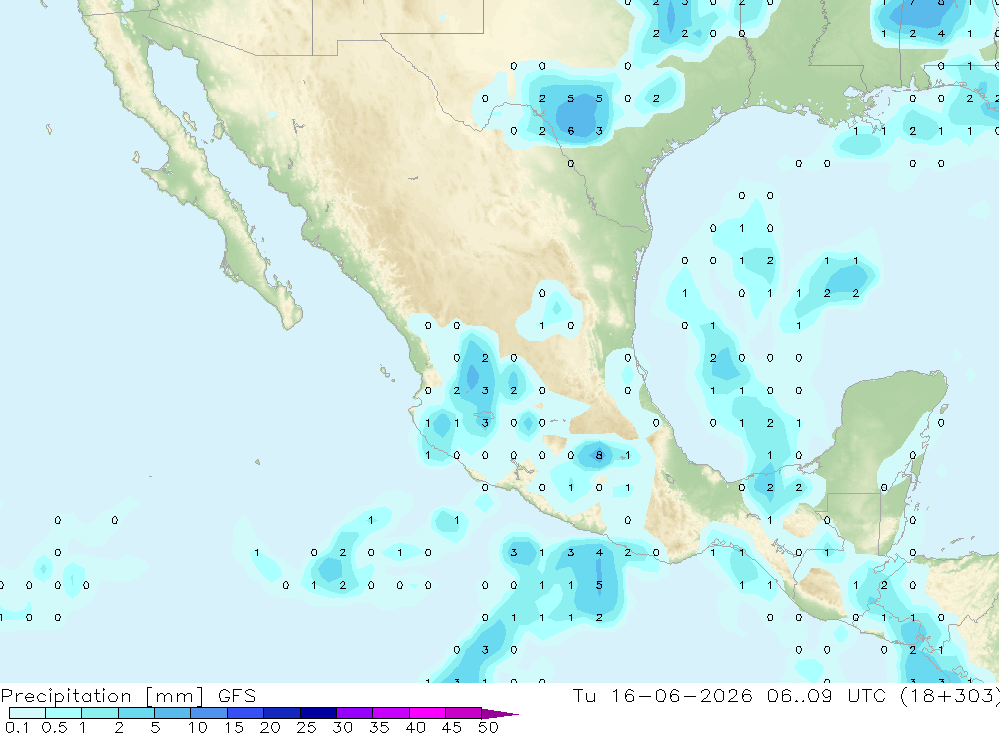Click the legend label "35"

[x=379, y=727]
